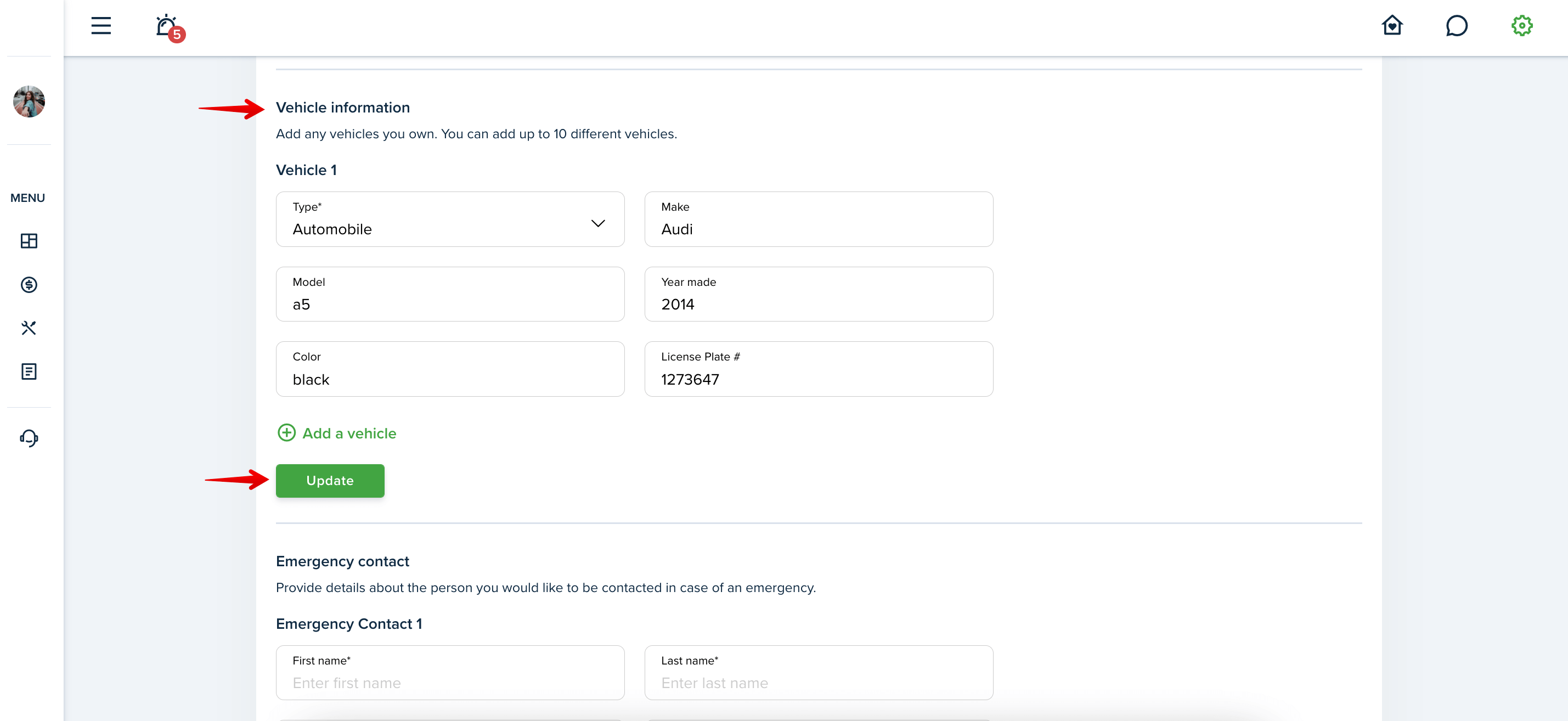Click the Emergency contact heading
Image resolution: width=1568 pixels, height=721 pixels.
pos(342,561)
